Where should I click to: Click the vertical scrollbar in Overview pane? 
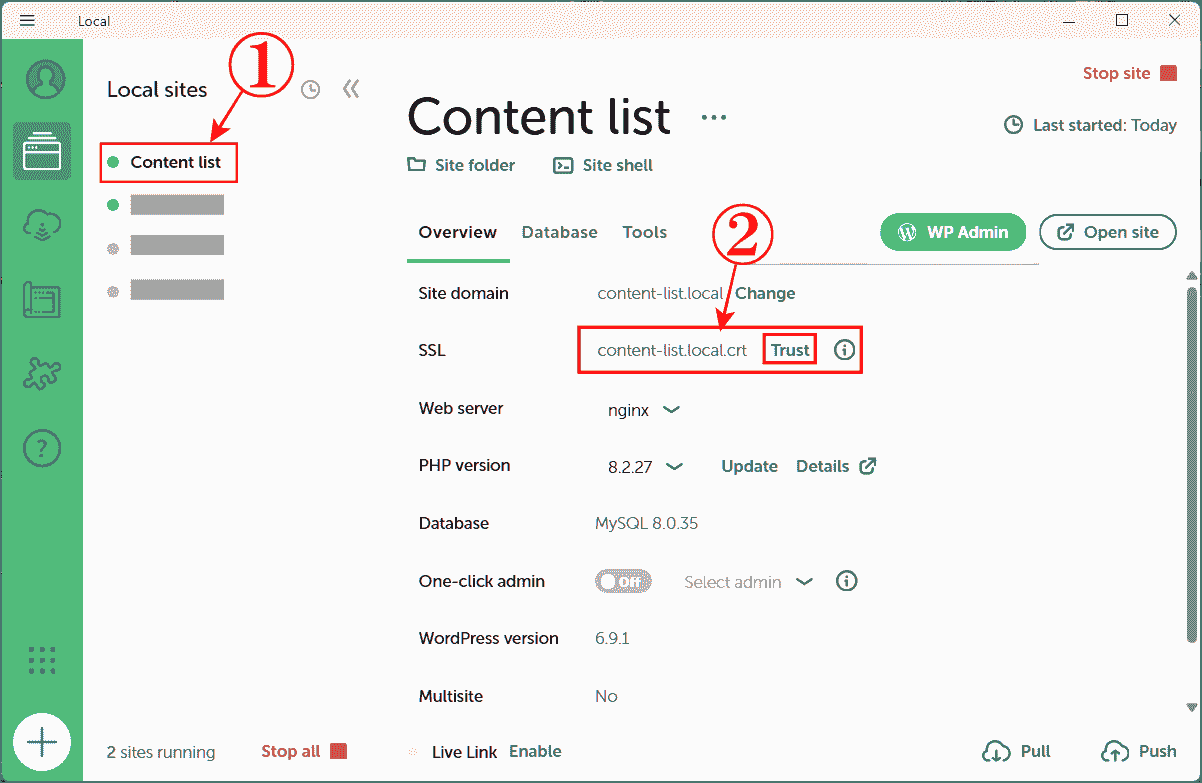click(x=1191, y=465)
